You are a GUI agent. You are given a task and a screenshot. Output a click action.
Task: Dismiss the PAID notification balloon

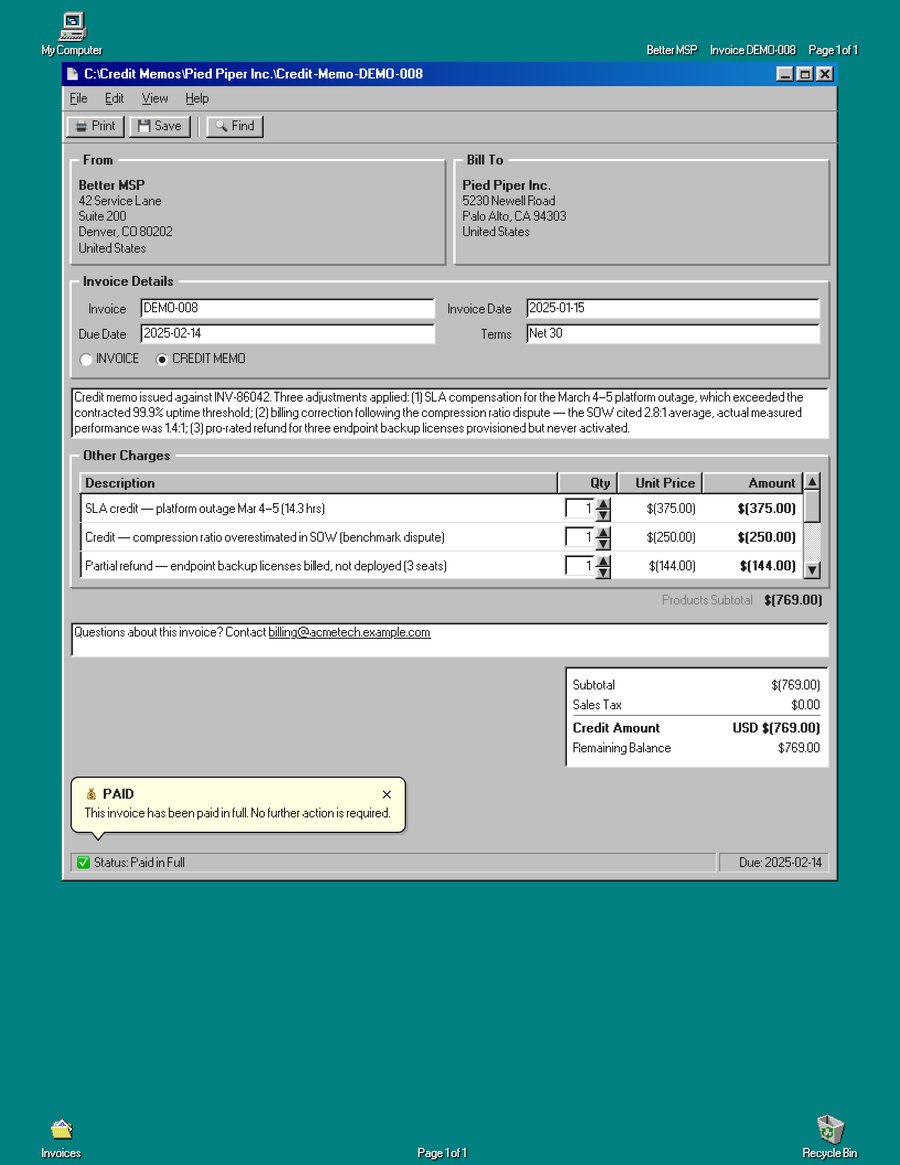[386, 794]
